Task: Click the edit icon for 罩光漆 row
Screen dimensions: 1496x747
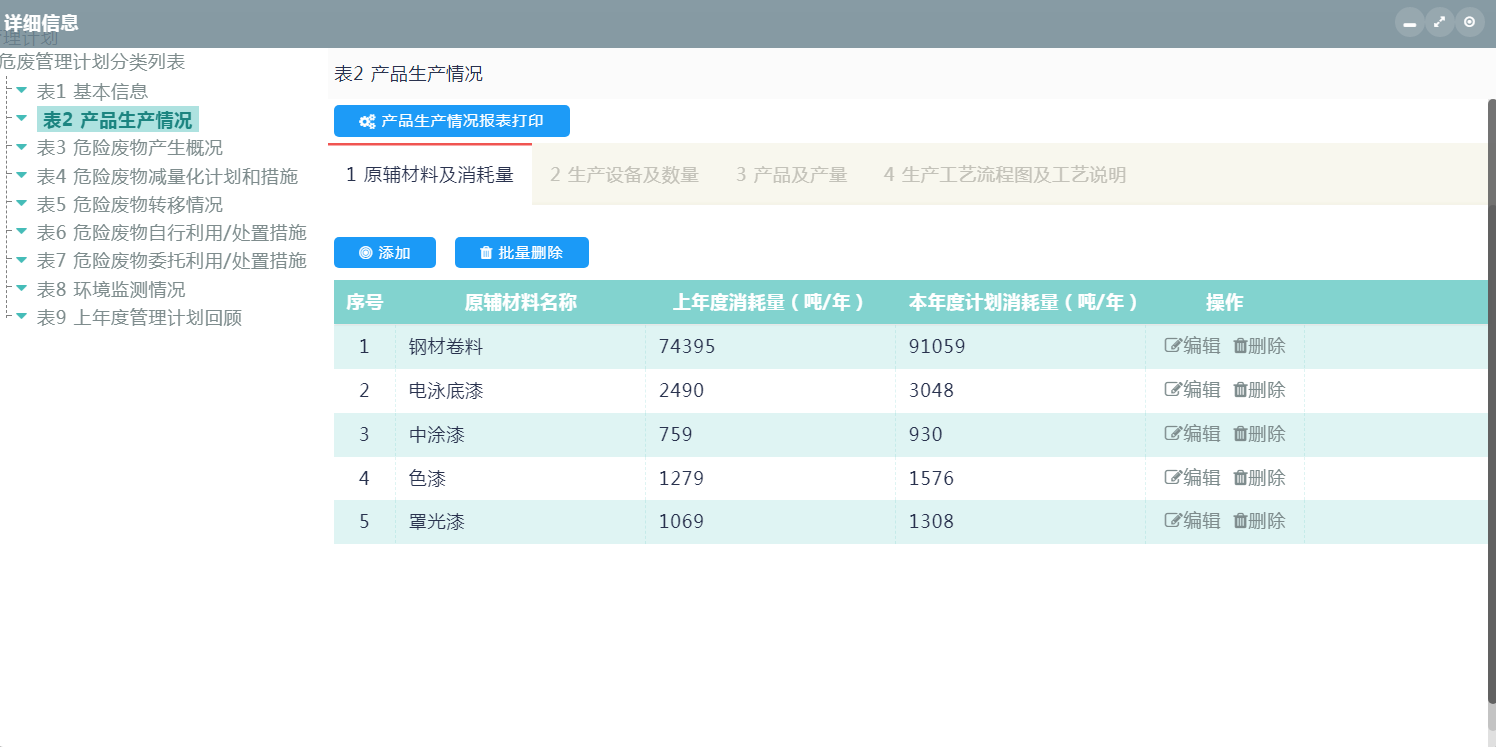Action: click(1173, 521)
